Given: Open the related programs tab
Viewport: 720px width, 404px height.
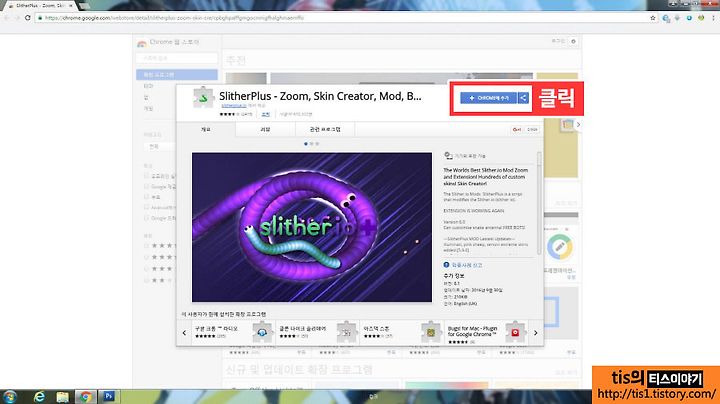Looking at the screenshot, I should pyautogui.click(x=325, y=129).
